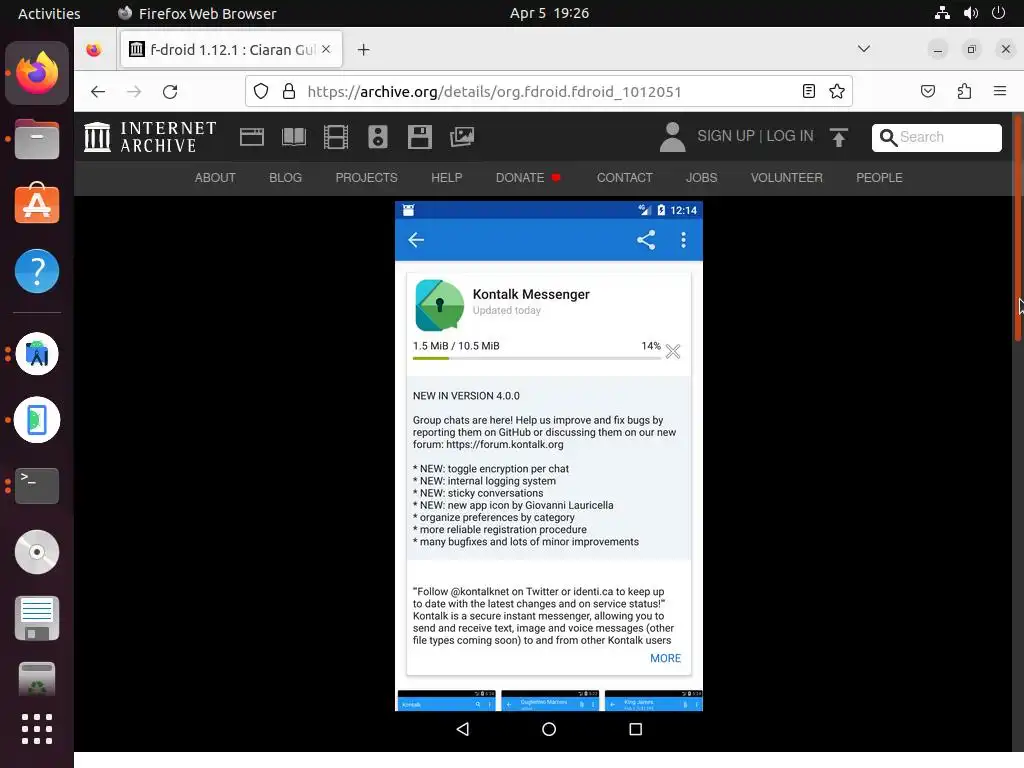Open the Web archive icon
The width and height of the screenshot is (1024, 768).
(x=251, y=137)
